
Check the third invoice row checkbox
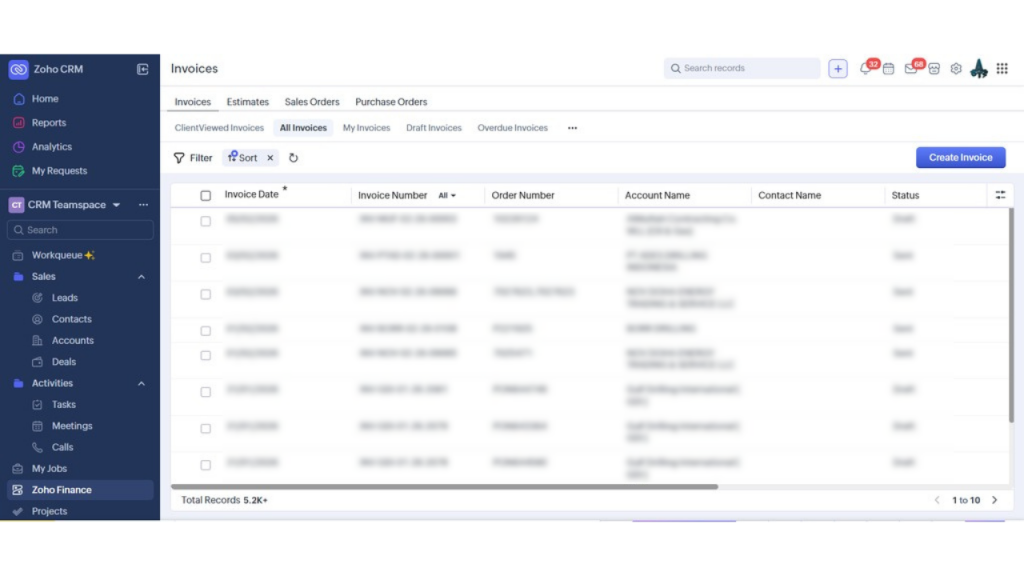click(206, 294)
